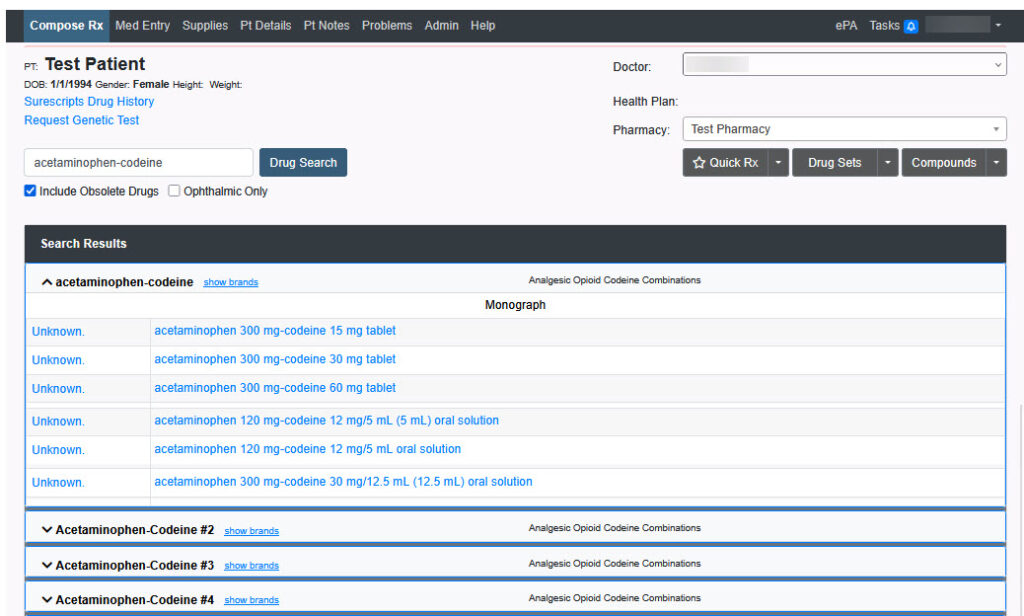Viewport: 1024px width, 616px height.
Task: Open the Quick Rx dropdown arrow
Action: (x=779, y=163)
